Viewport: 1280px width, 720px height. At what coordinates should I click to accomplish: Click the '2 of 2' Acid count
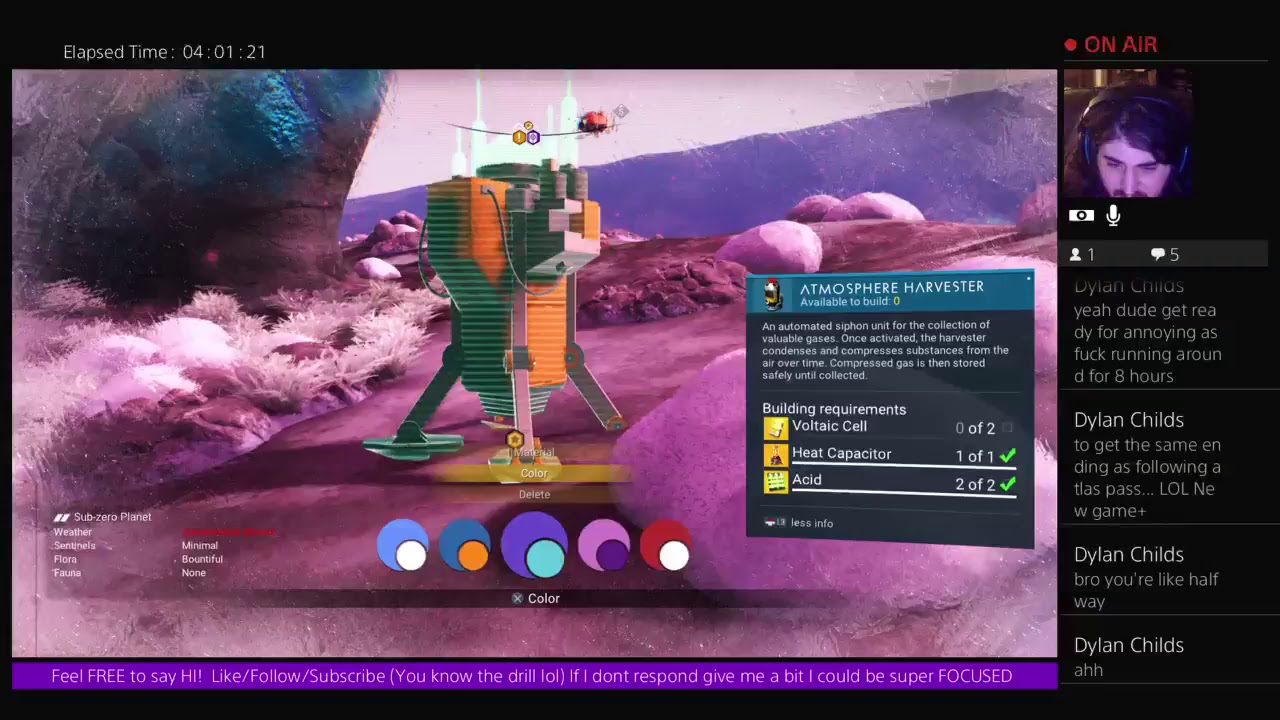(x=975, y=484)
